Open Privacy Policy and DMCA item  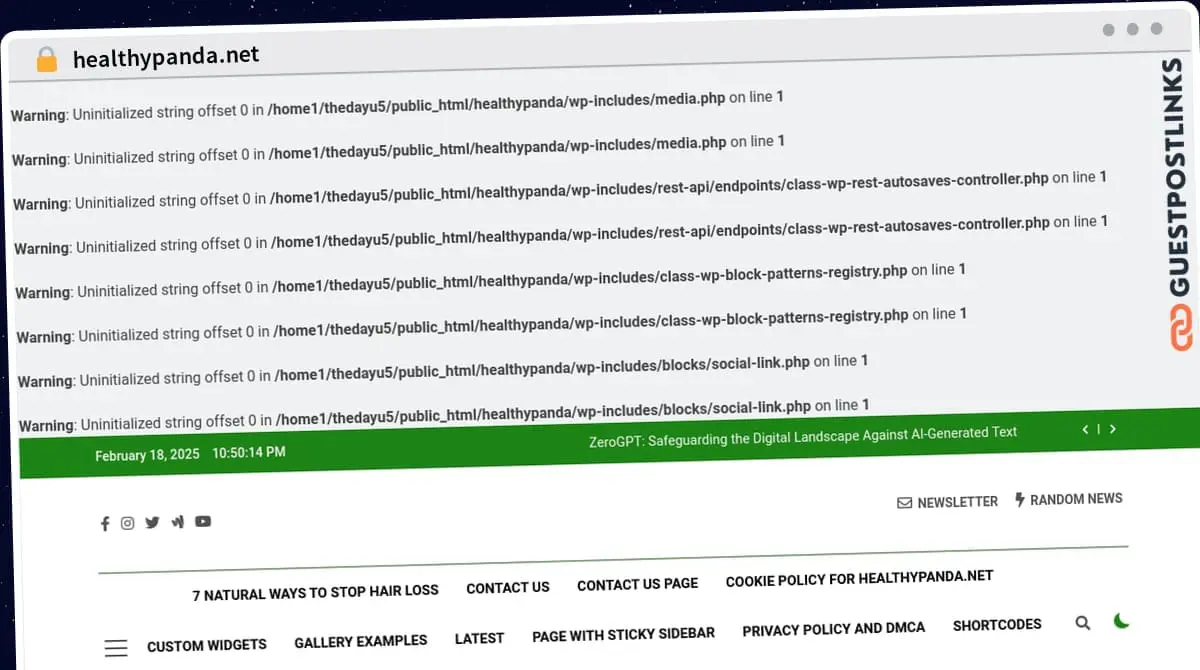[x=834, y=629]
